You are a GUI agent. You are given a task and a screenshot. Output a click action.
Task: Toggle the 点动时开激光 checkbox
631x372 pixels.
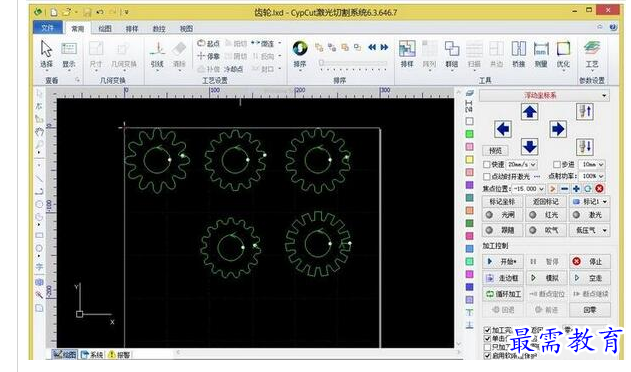[x=487, y=176]
